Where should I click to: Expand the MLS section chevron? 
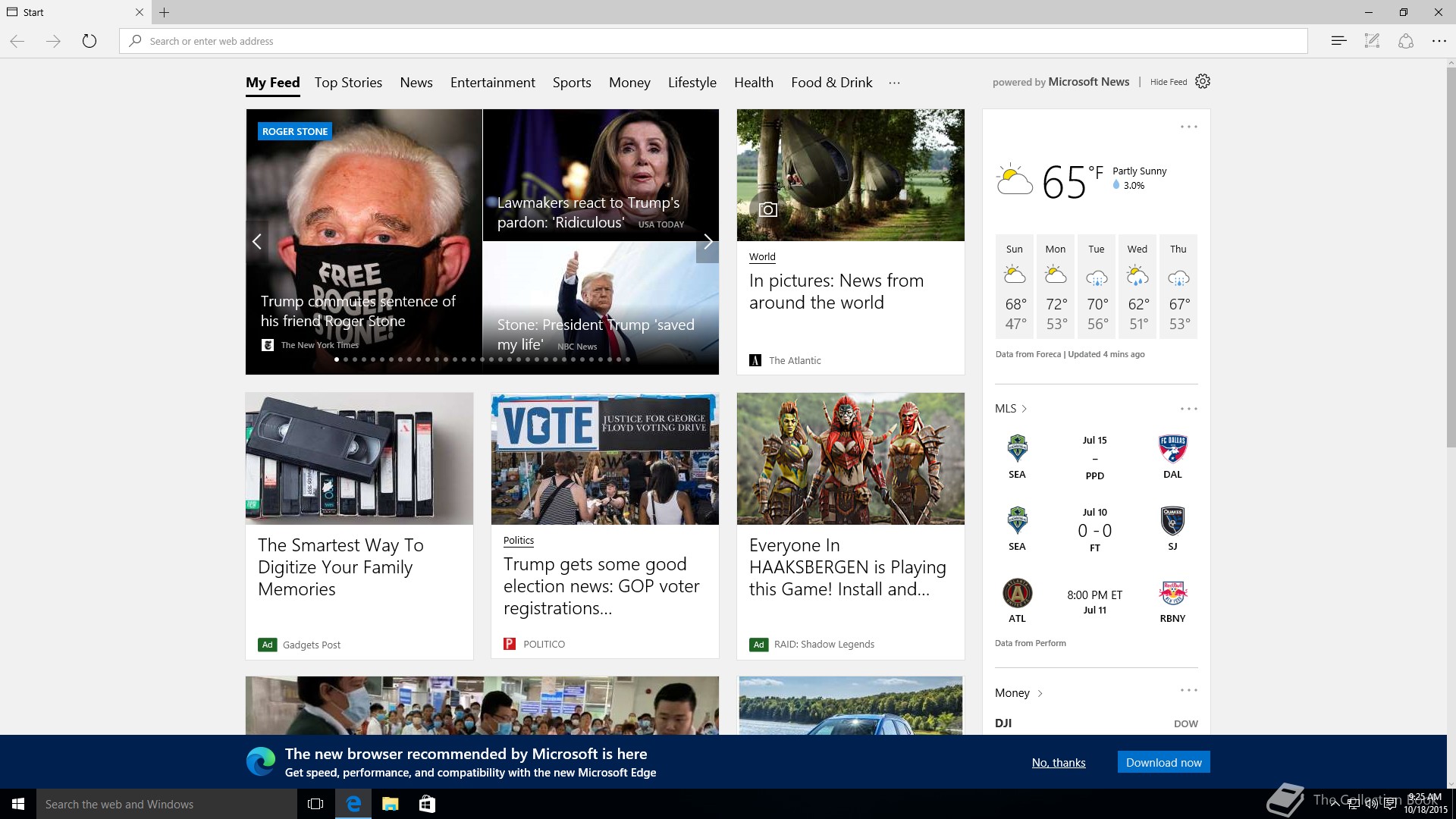[x=1025, y=409]
